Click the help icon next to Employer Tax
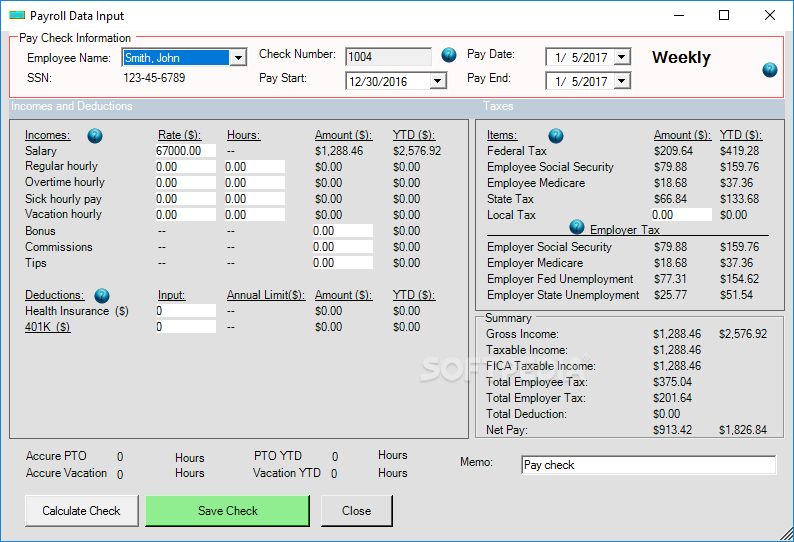This screenshot has width=794, height=542. point(577,227)
